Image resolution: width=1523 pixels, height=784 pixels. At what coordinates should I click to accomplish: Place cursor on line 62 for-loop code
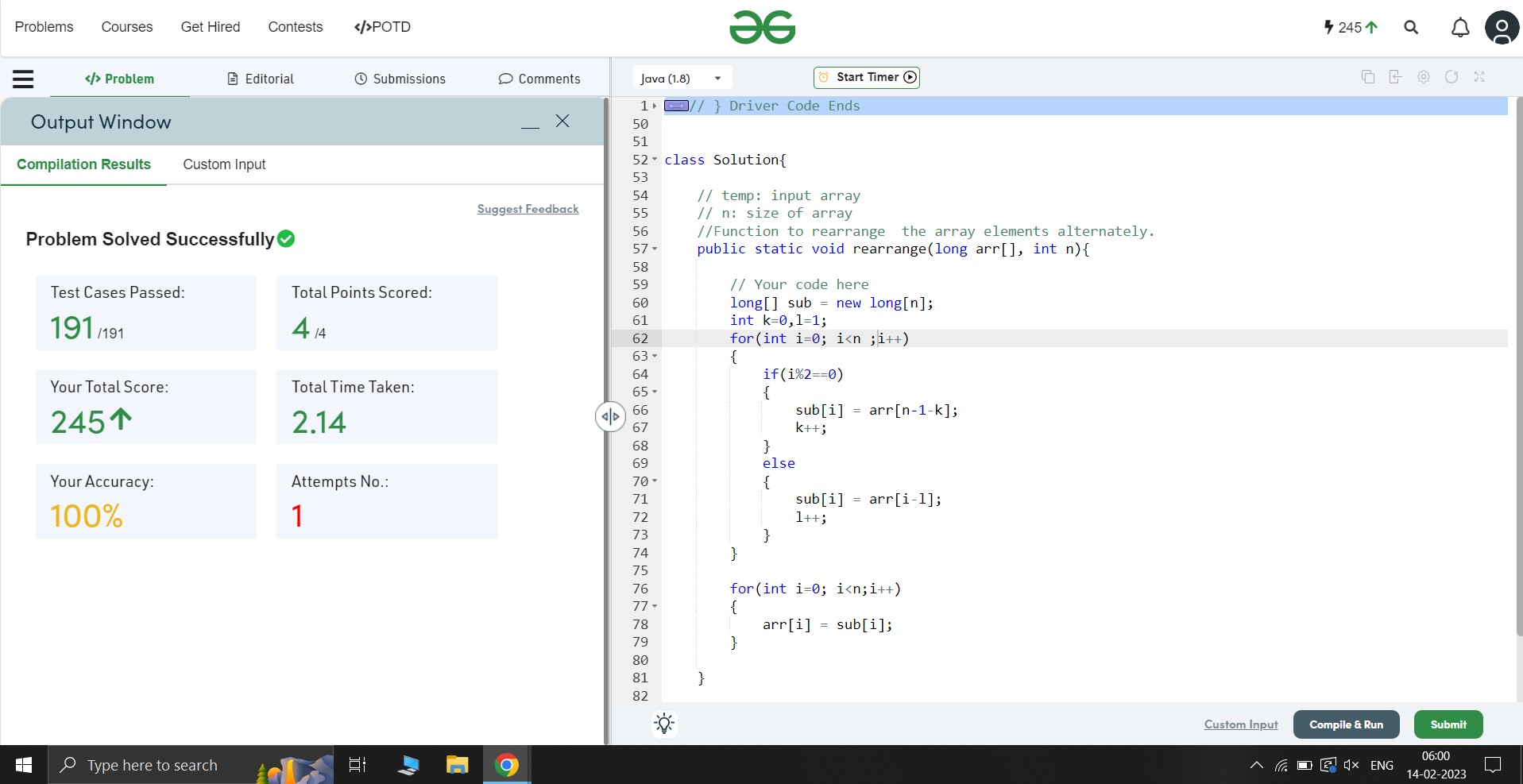click(819, 338)
